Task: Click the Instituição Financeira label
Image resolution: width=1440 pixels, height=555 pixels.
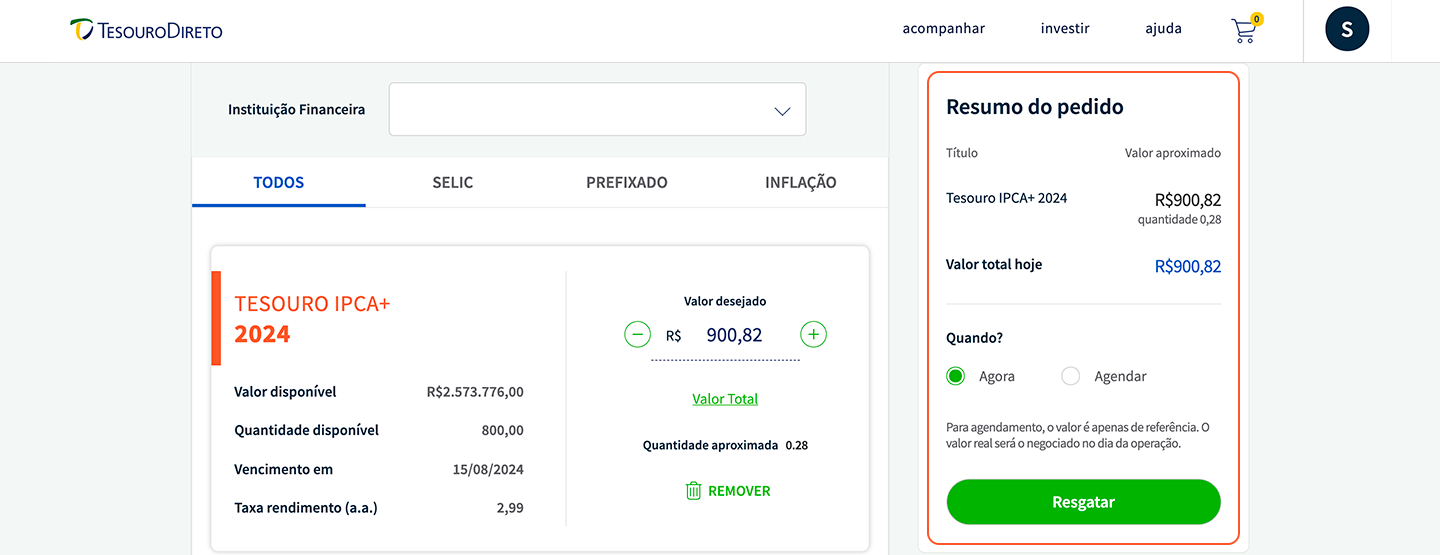Action: point(296,109)
